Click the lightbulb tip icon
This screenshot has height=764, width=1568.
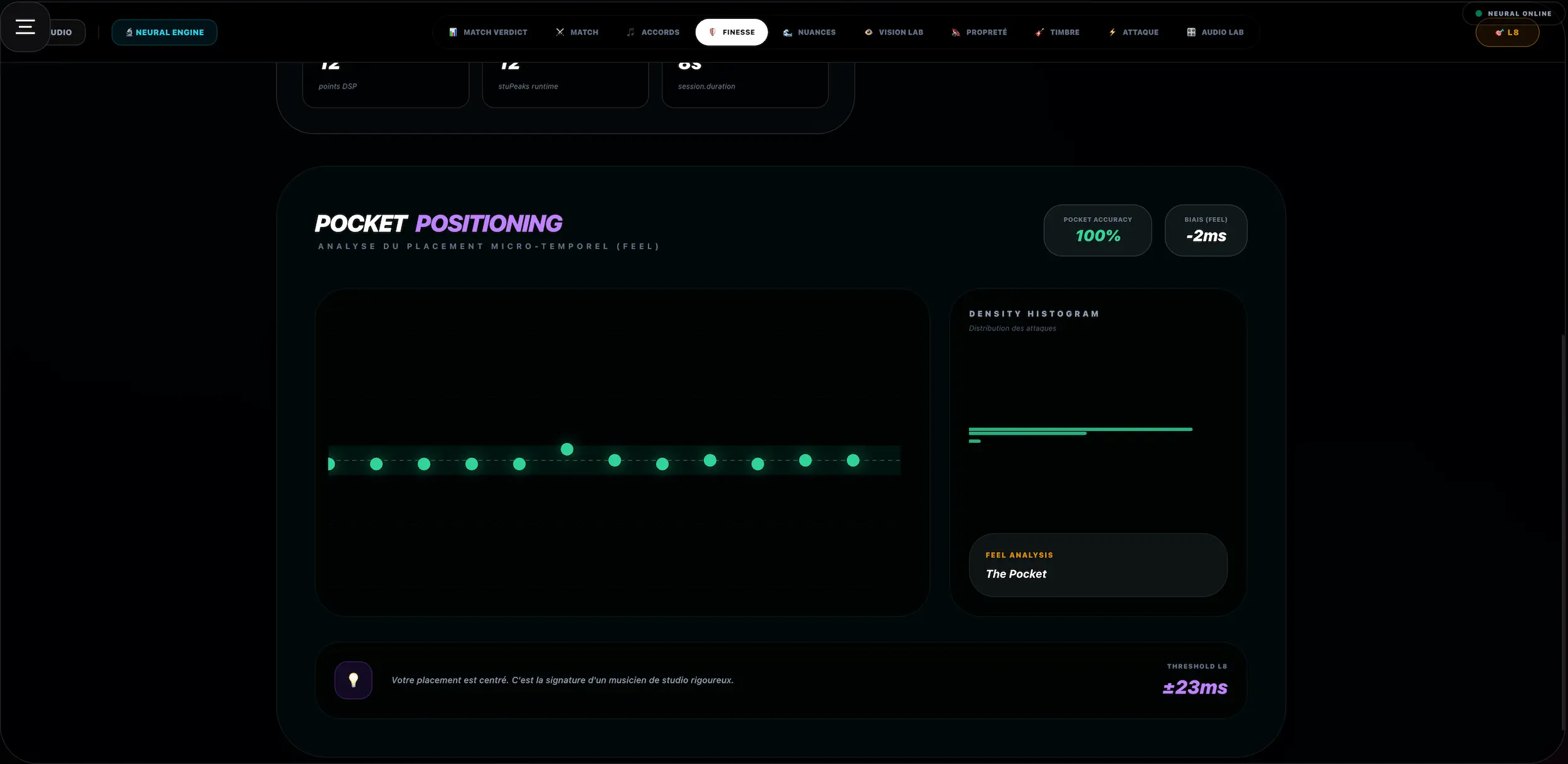pyautogui.click(x=353, y=680)
